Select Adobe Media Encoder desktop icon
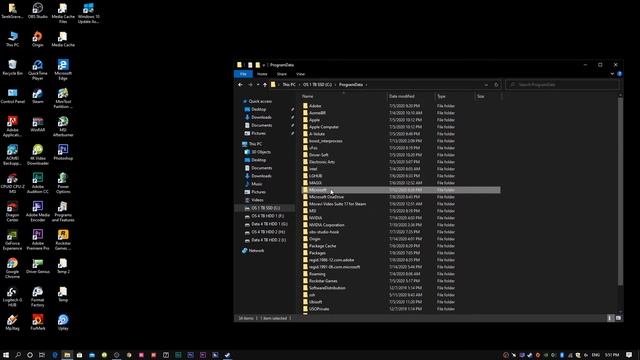This screenshot has width=640, height=360. tap(38, 211)
